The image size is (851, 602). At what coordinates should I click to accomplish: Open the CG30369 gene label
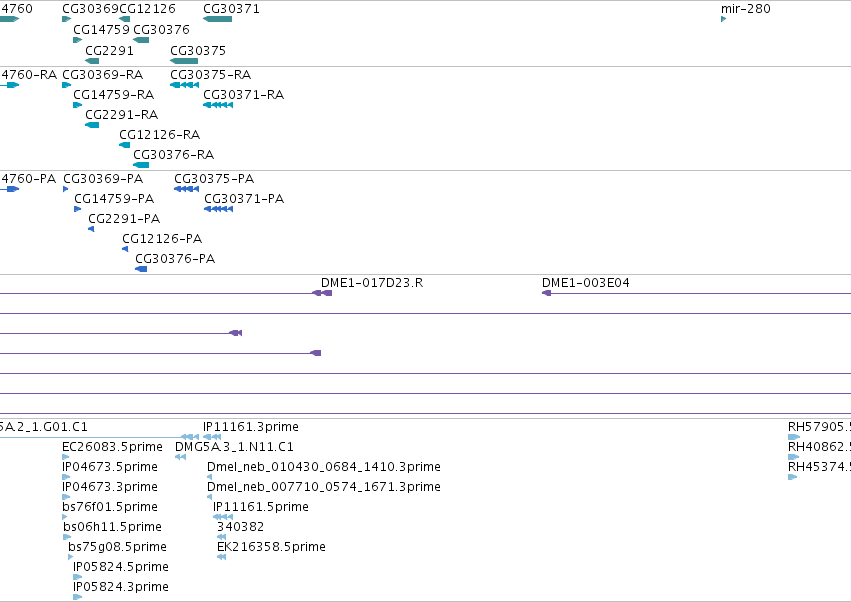click(x=90, y=9)
